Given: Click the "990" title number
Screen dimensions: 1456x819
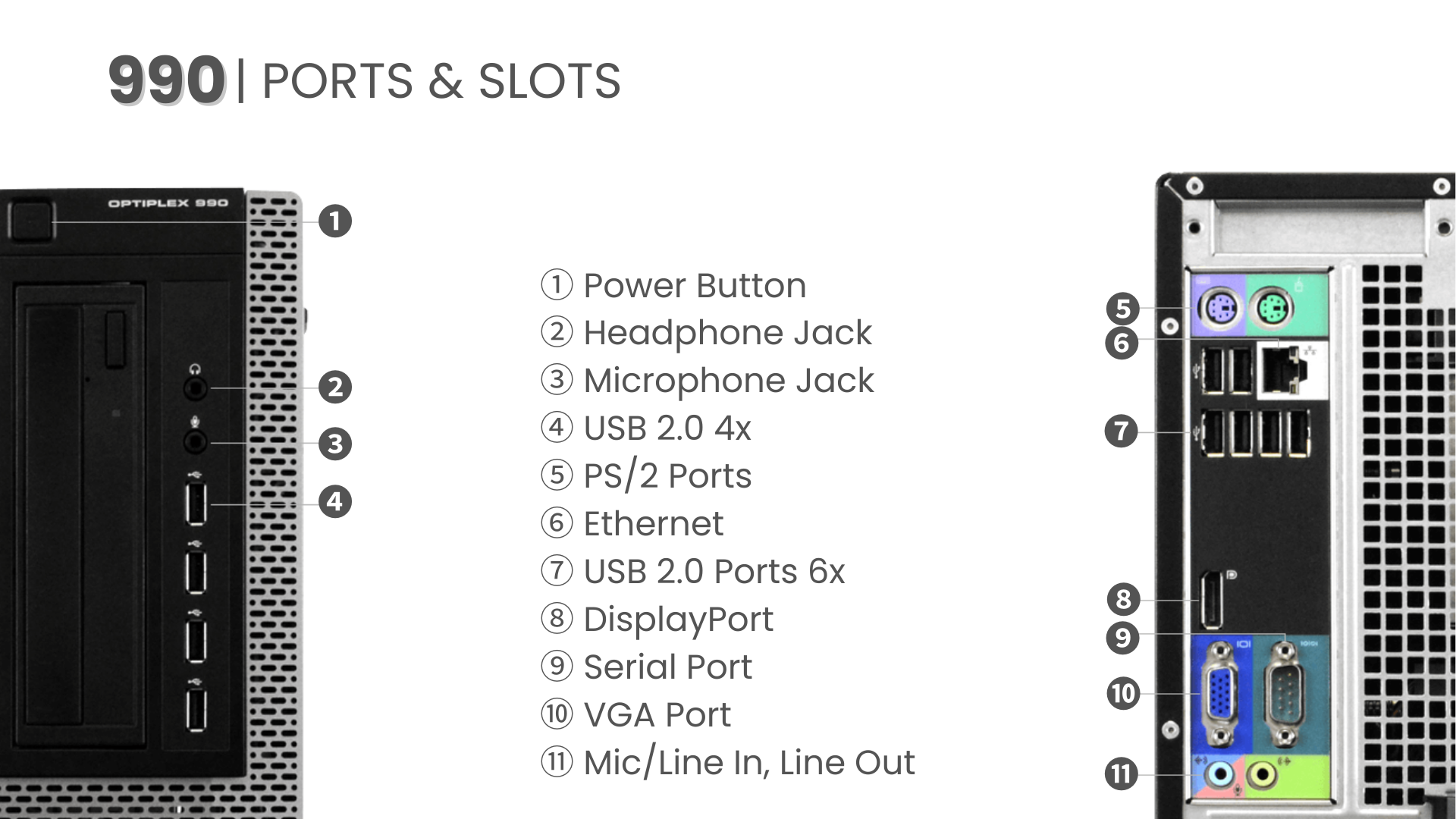Looking at the screenshot, I should 166,80.
